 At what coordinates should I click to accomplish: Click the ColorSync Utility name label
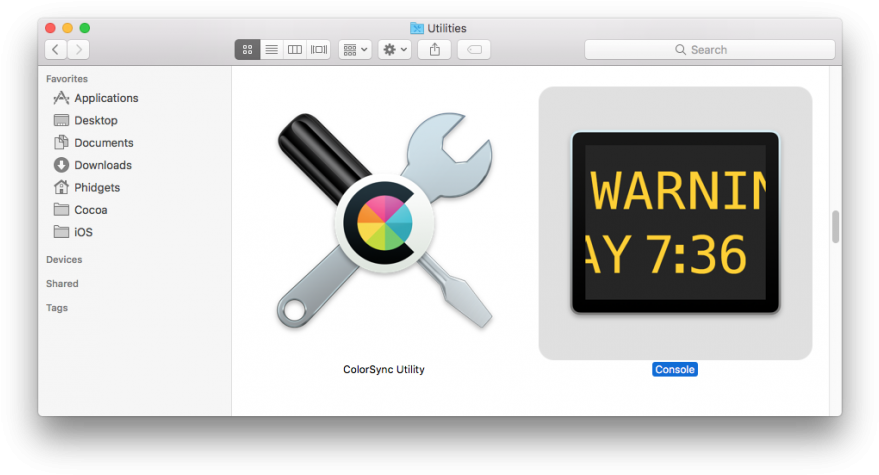[384, 369]
